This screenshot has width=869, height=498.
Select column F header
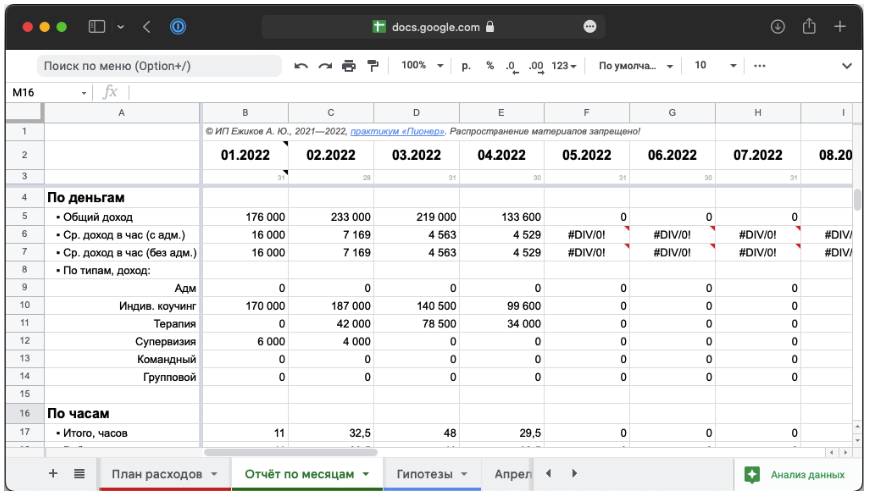coord(586,112)
